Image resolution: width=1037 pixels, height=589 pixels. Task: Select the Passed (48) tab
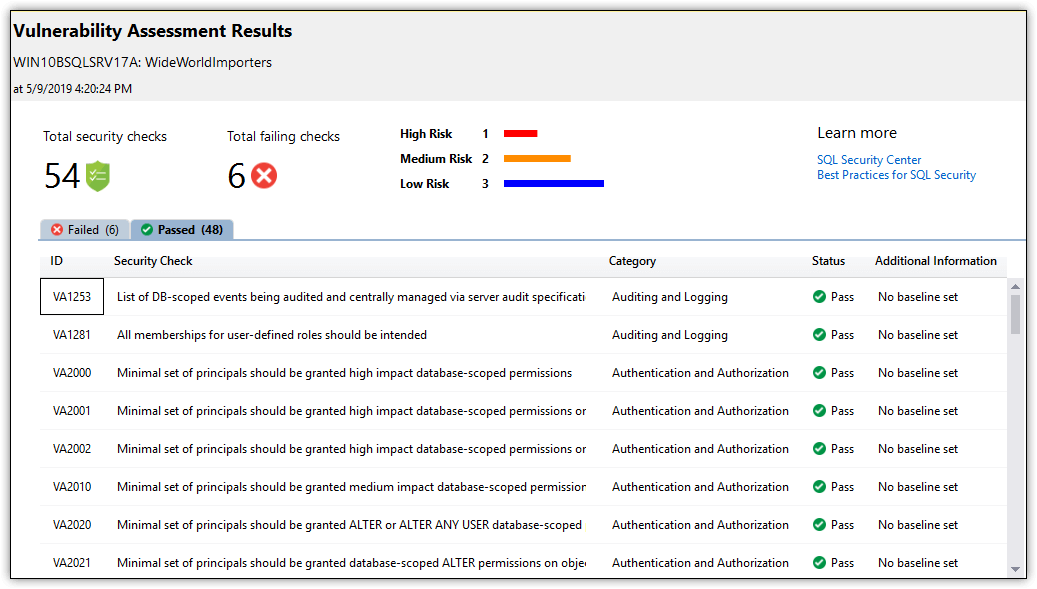click(x=183, y=229)
